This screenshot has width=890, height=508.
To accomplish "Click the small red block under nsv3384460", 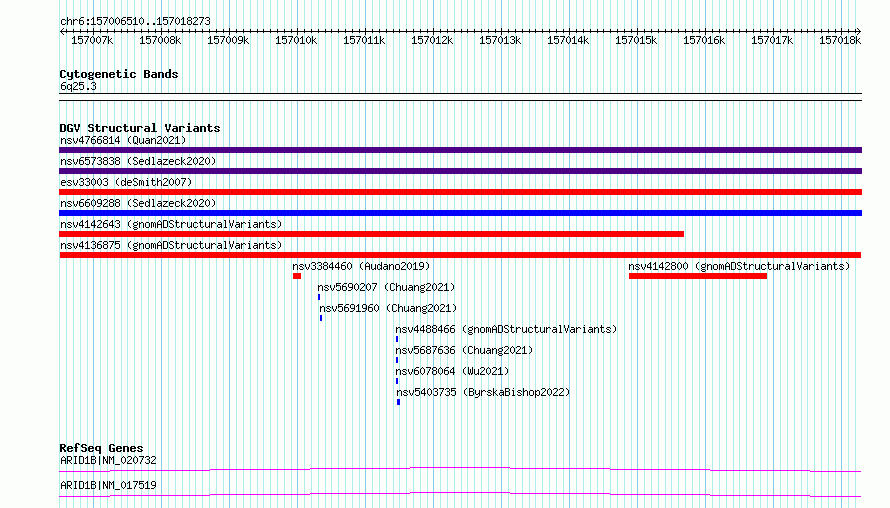I will (x=297, y=276).
